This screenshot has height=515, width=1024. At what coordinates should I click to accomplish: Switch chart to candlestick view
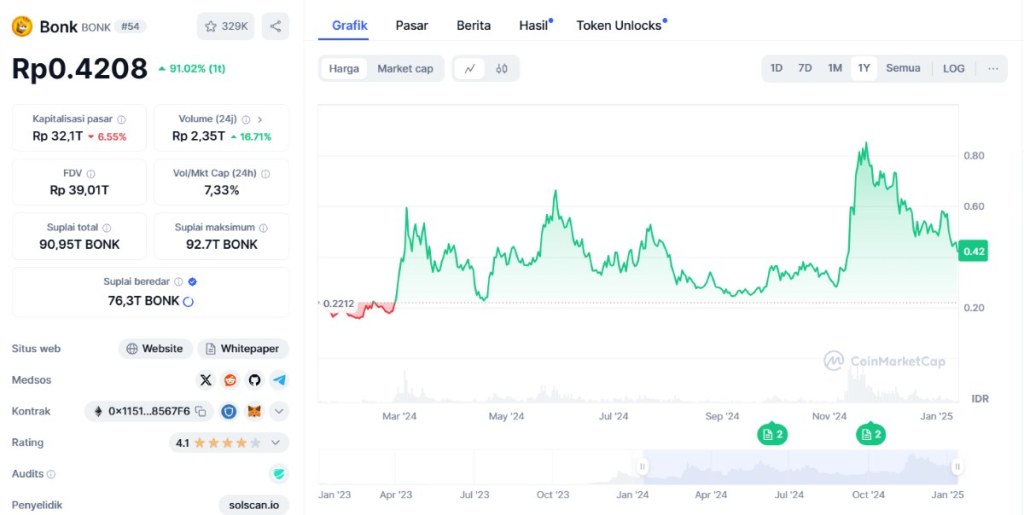coord(502,68)
